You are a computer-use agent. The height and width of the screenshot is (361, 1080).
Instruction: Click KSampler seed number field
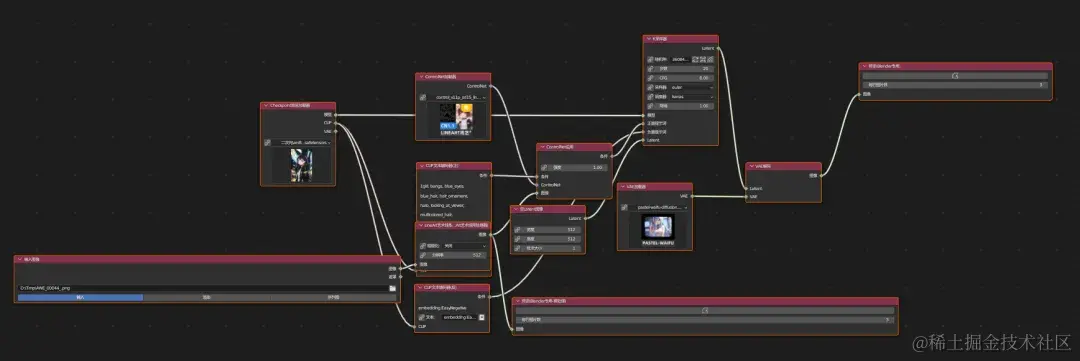point(680,59)
